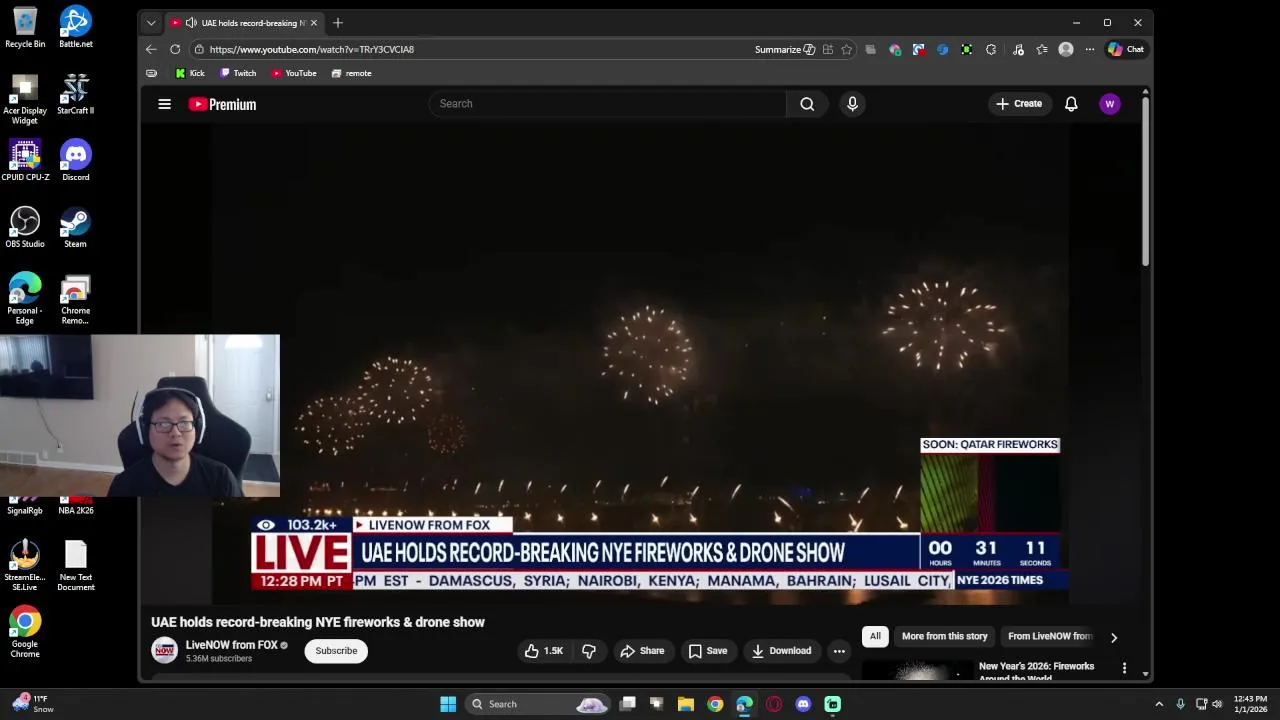
Task: Open a new browser tab
Action: point(337,23)
